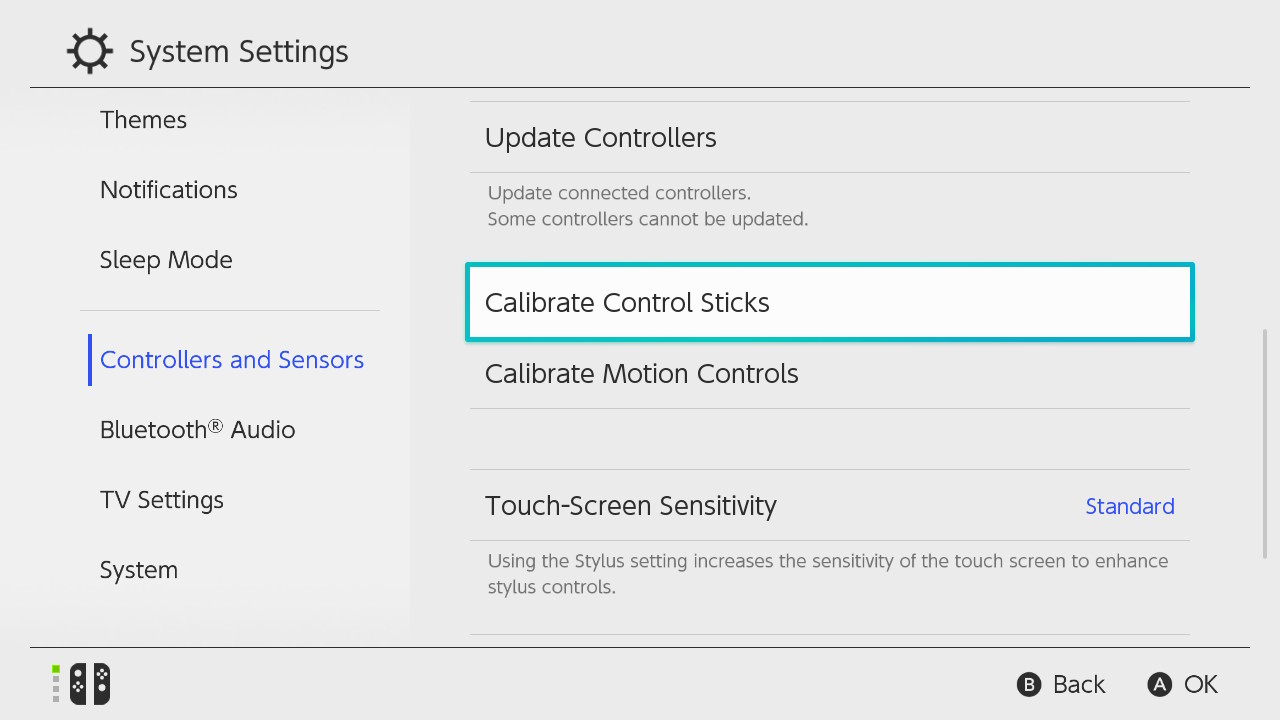Click the B button Back icon
Viewport: 1280px width, 720px height.
(1029, 684)
